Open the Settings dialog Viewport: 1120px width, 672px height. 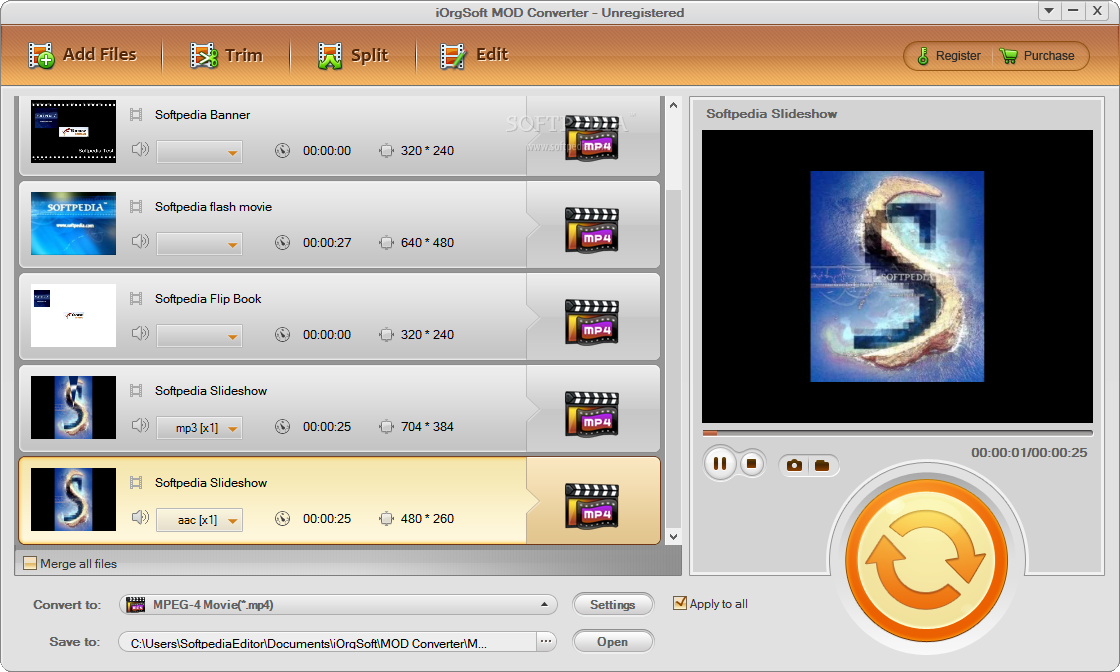[x=613, y=605]
